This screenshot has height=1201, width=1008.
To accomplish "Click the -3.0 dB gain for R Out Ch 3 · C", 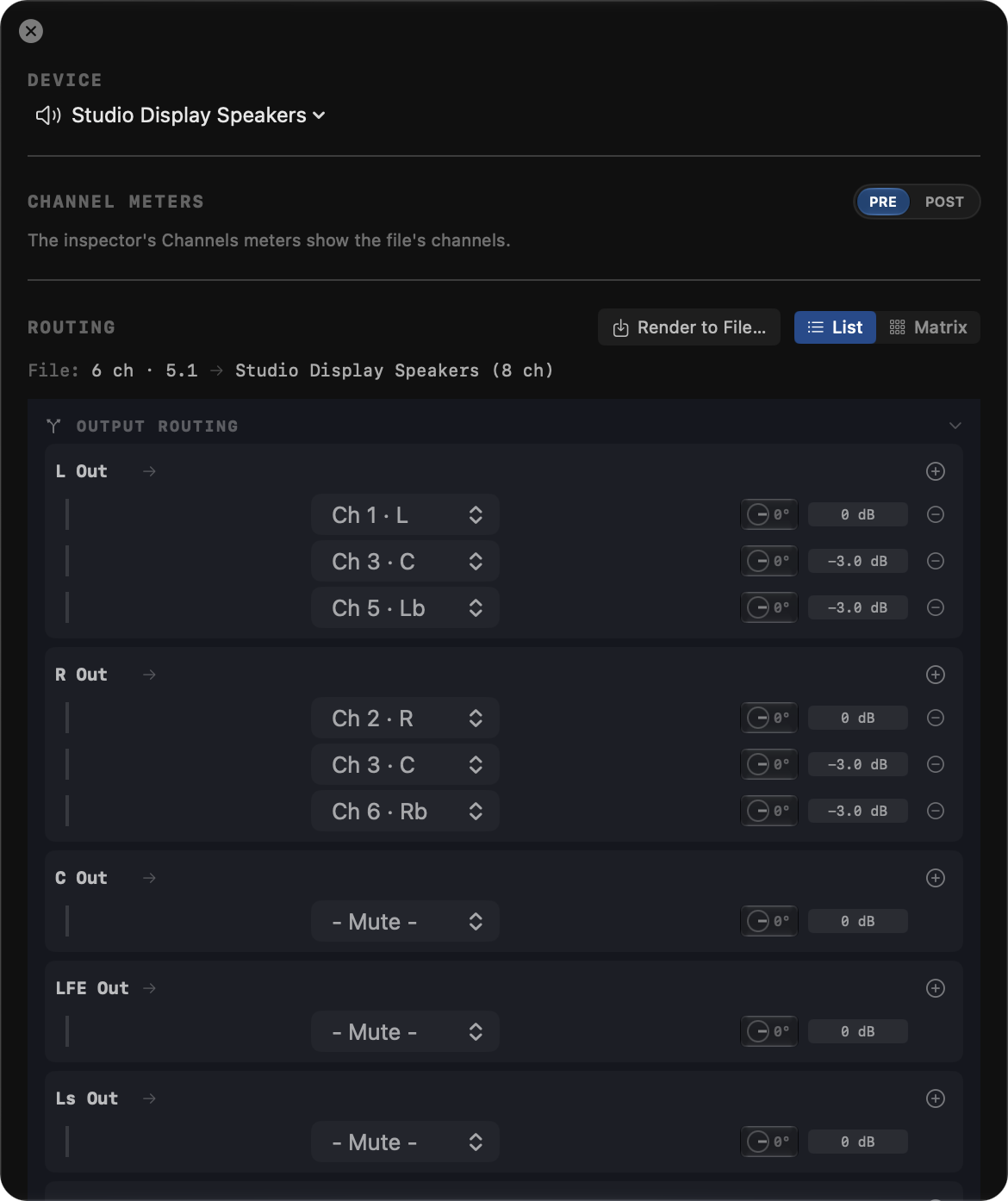I will tap(858, 764).
